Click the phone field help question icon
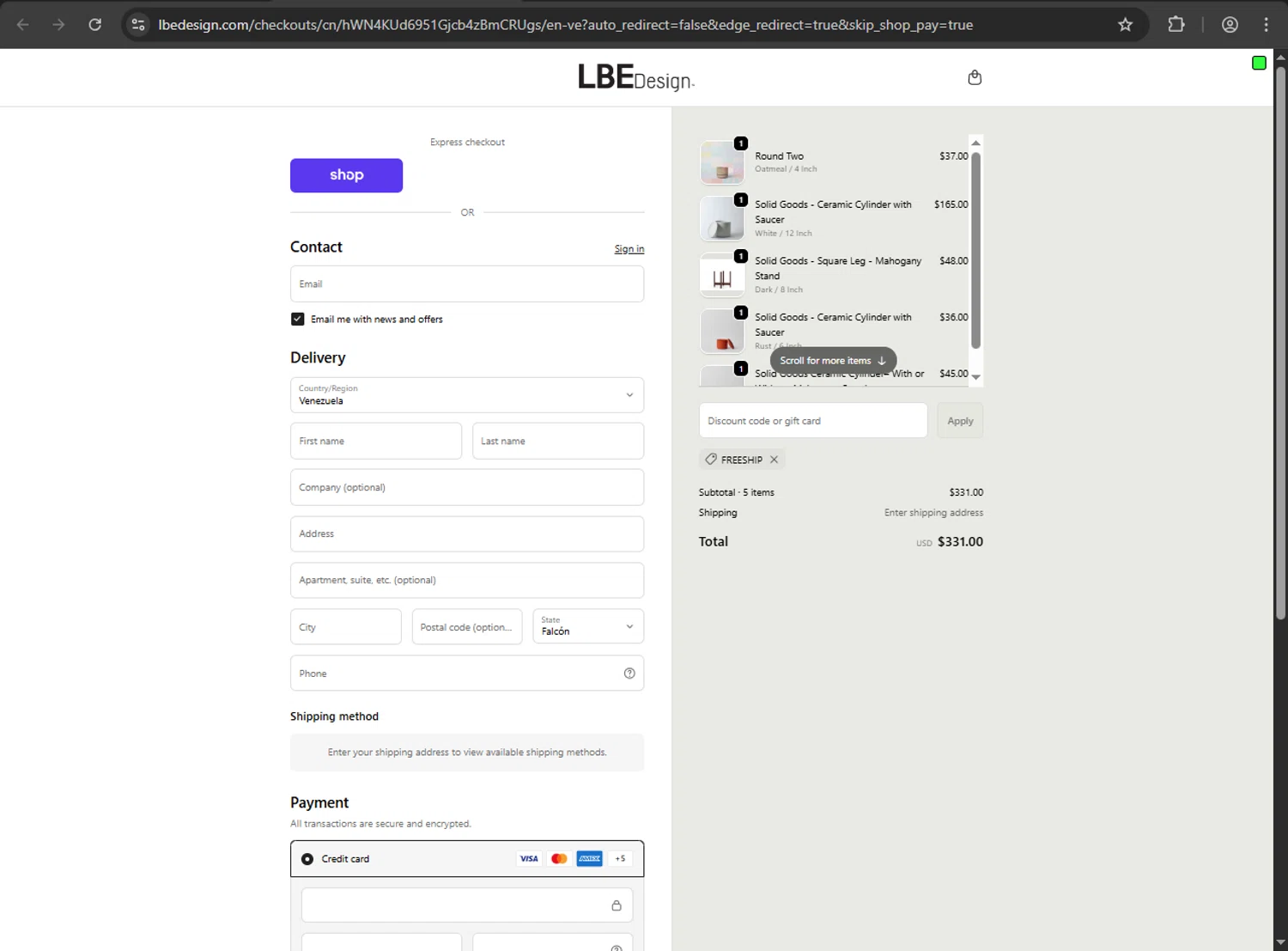 pos(629,674)
